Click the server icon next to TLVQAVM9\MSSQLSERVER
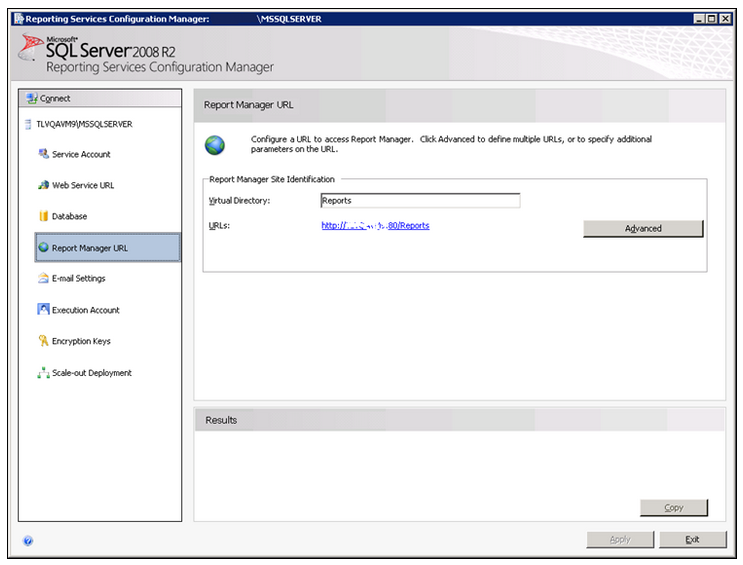This screenshot has height=565, width=743. pos(28,124)
